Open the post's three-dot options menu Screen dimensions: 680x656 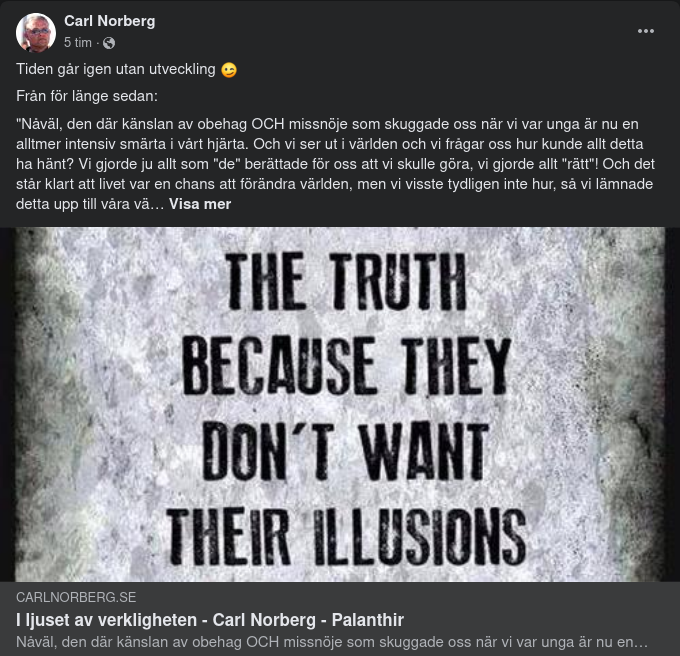coord(645,31)
